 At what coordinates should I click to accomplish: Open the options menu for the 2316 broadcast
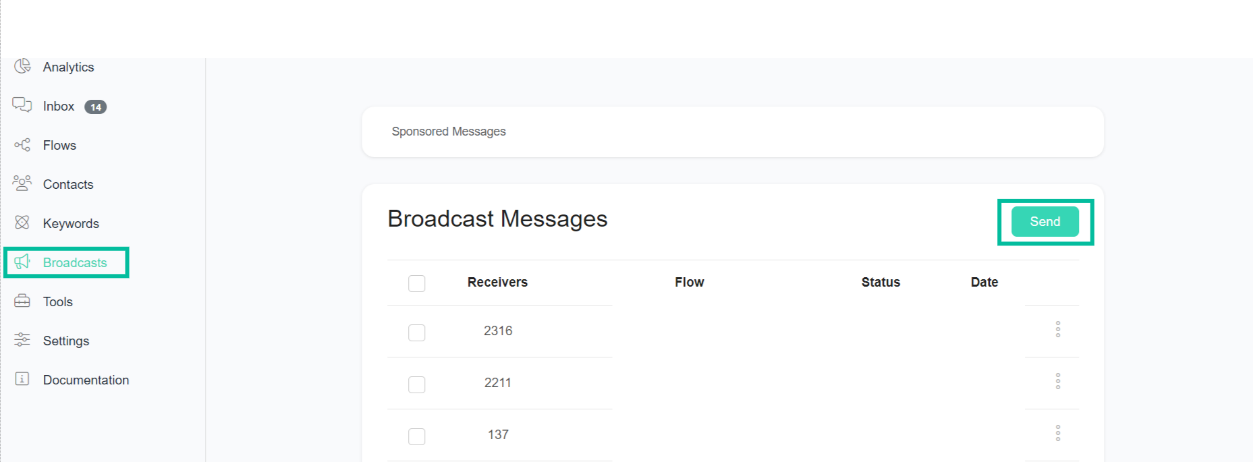tap(1057, 330)
